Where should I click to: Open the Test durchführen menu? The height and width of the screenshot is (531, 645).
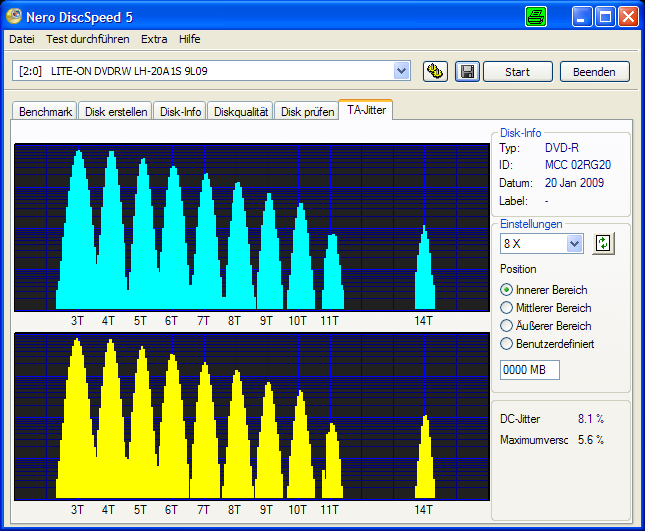tap(88, 39)
